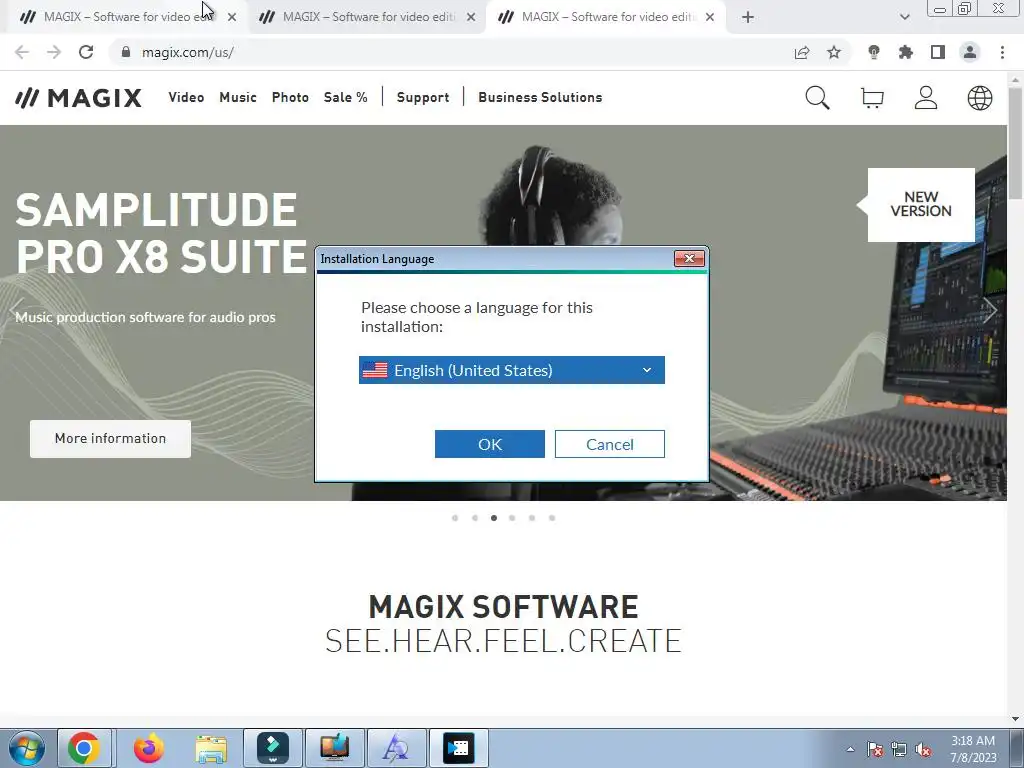Screen dimensions: 1024x768
Task: Open the globe language selector icon
Action: (x=980, y=98)
